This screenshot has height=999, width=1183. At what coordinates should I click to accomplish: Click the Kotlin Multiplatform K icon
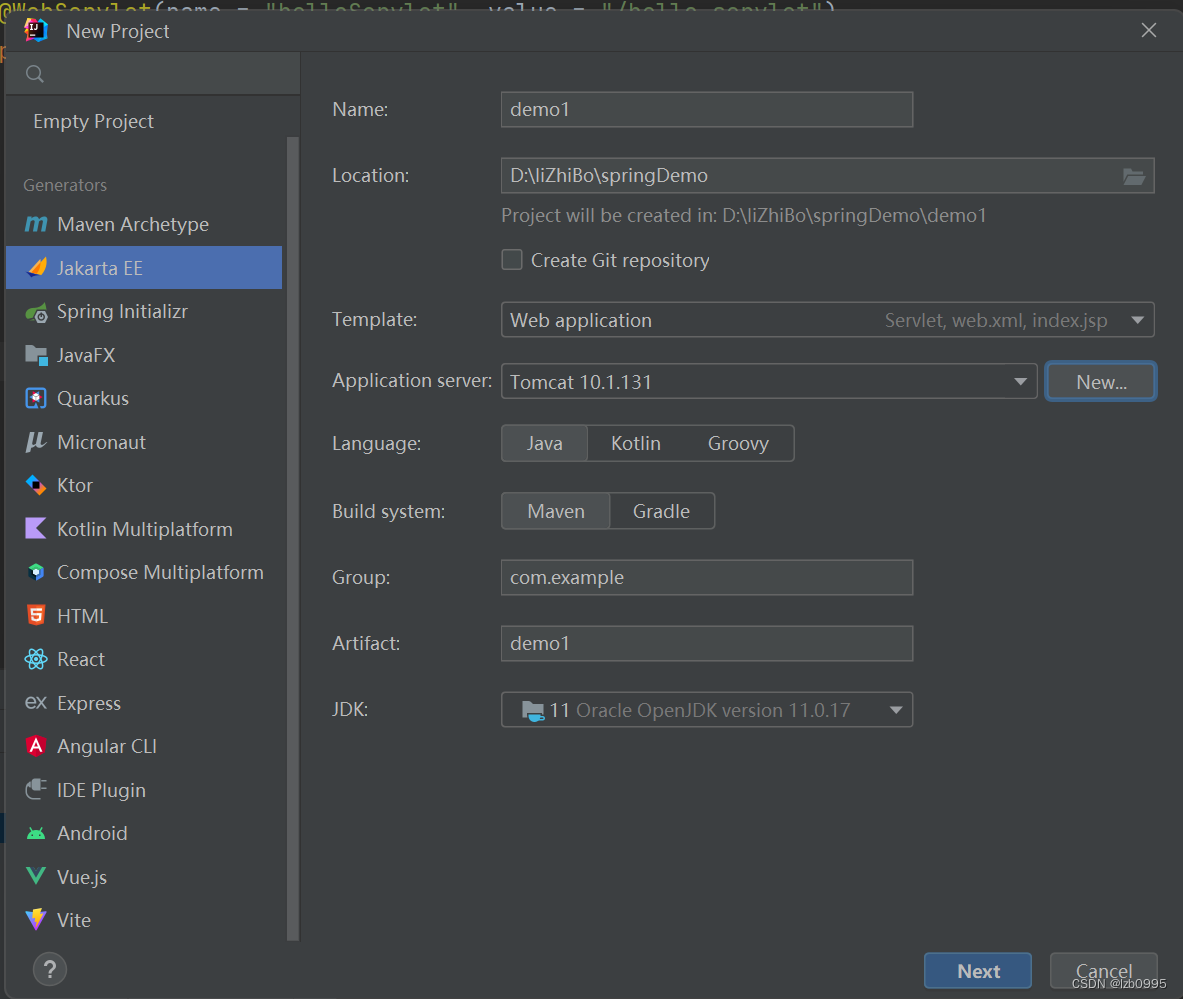tap(36, 529)
